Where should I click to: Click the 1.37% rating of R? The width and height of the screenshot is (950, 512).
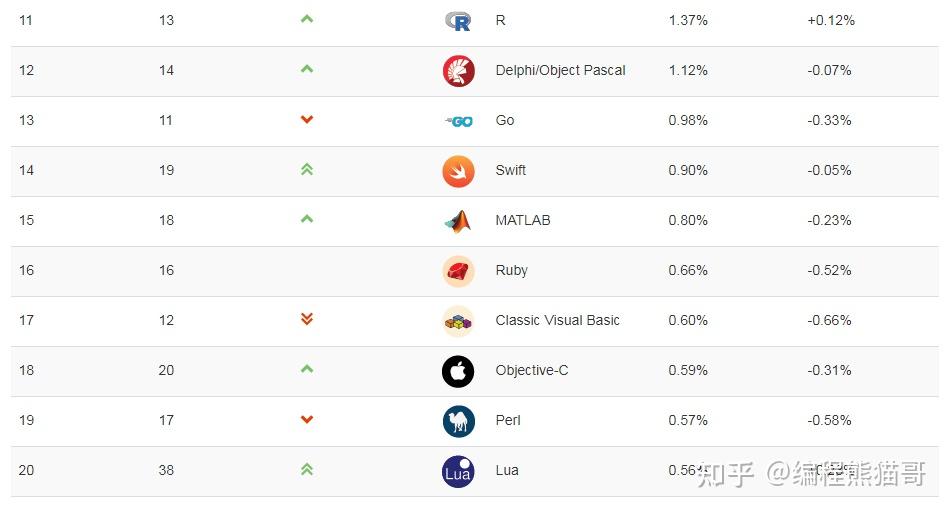688,21
